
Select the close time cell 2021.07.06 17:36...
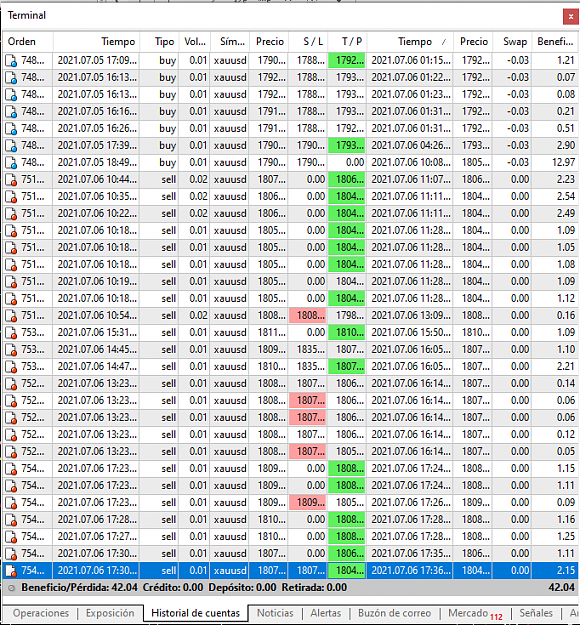point(410,571)
